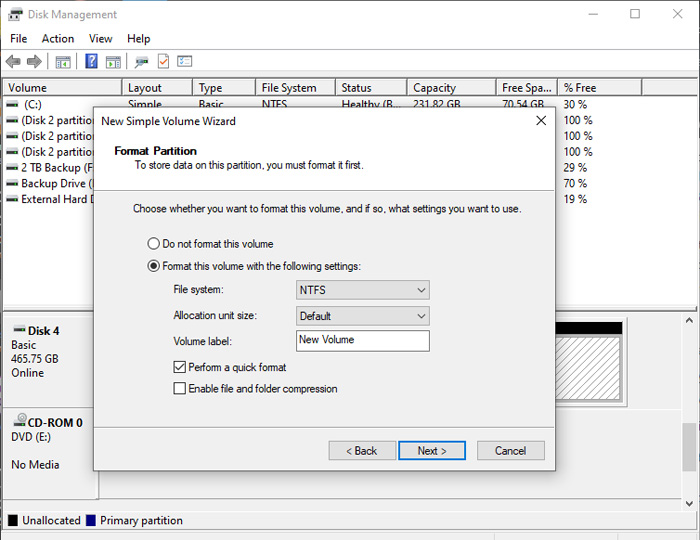The image size is (700, 540).
Task: Click the Show/Hide Console Tree icon
Action: tap(63, 62)
